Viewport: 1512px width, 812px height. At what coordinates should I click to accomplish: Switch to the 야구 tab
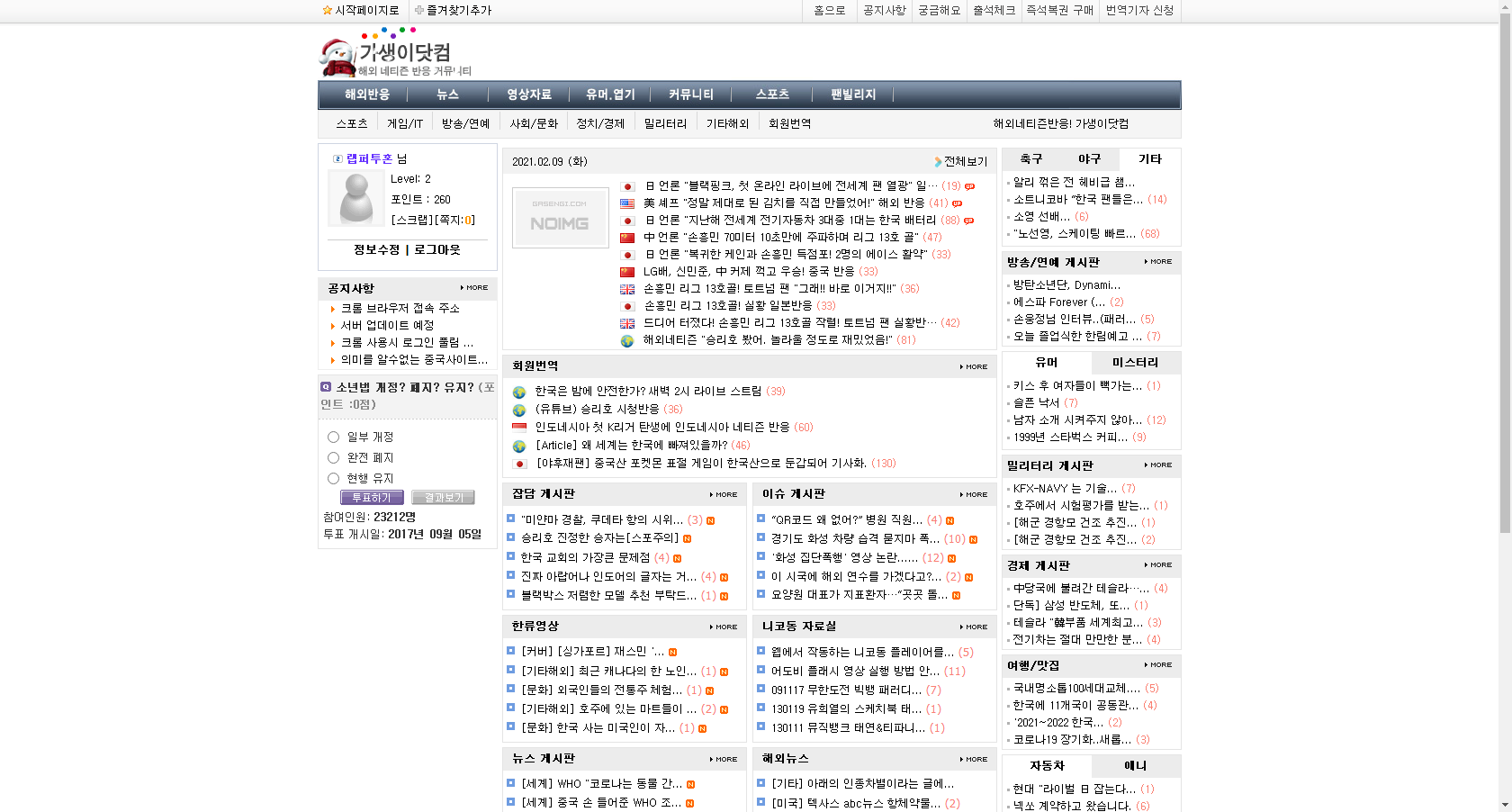click(1090, 159)
